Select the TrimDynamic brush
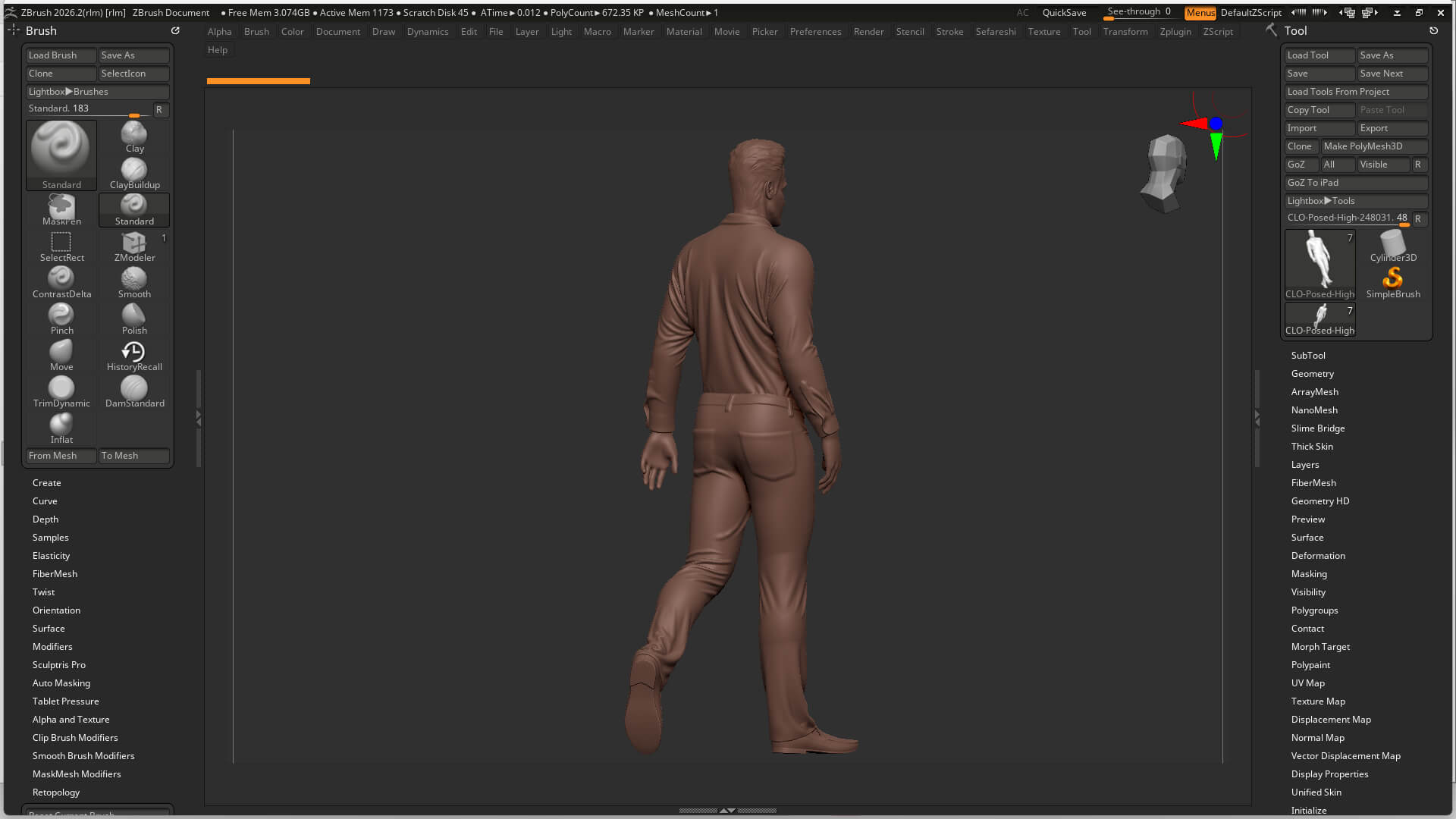Screen dimensions: 1456x819 [x=61, y=392]
